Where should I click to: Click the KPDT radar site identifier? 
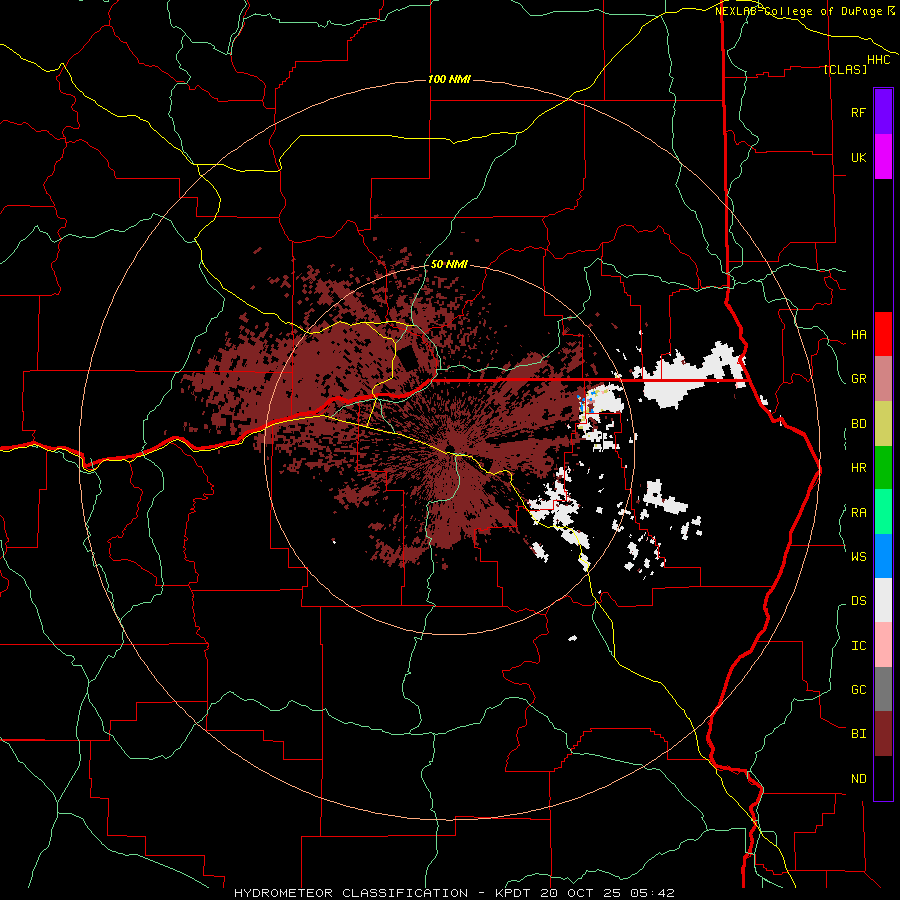(513, 893)
